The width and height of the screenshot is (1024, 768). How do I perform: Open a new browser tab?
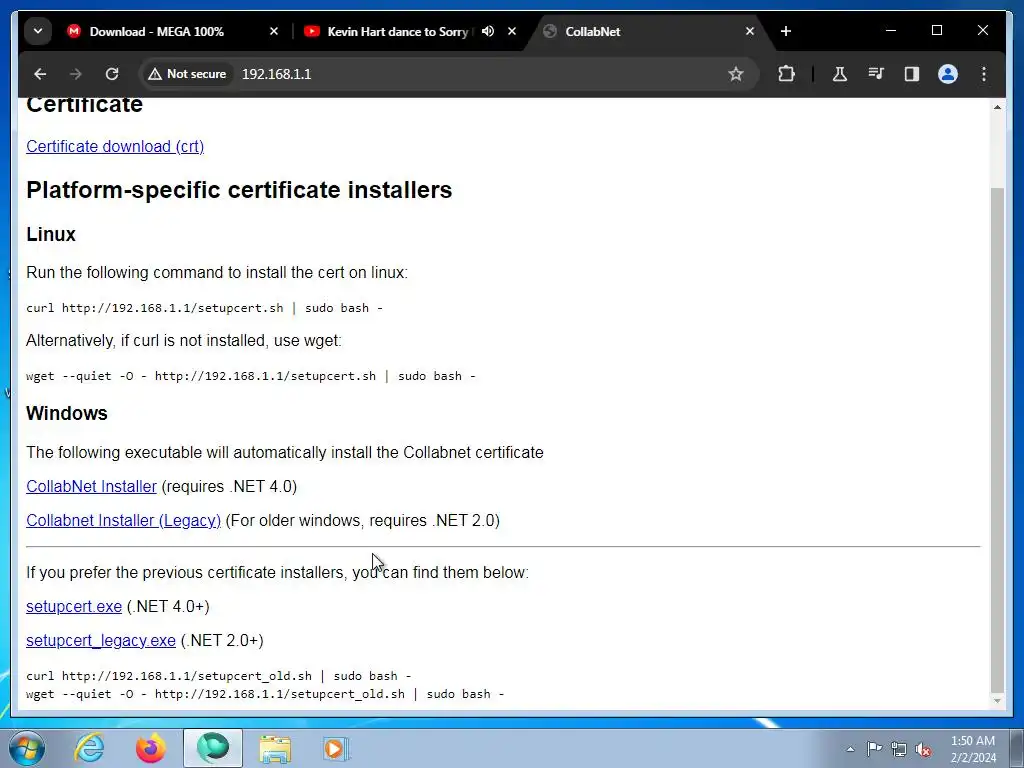click(786, 31)
